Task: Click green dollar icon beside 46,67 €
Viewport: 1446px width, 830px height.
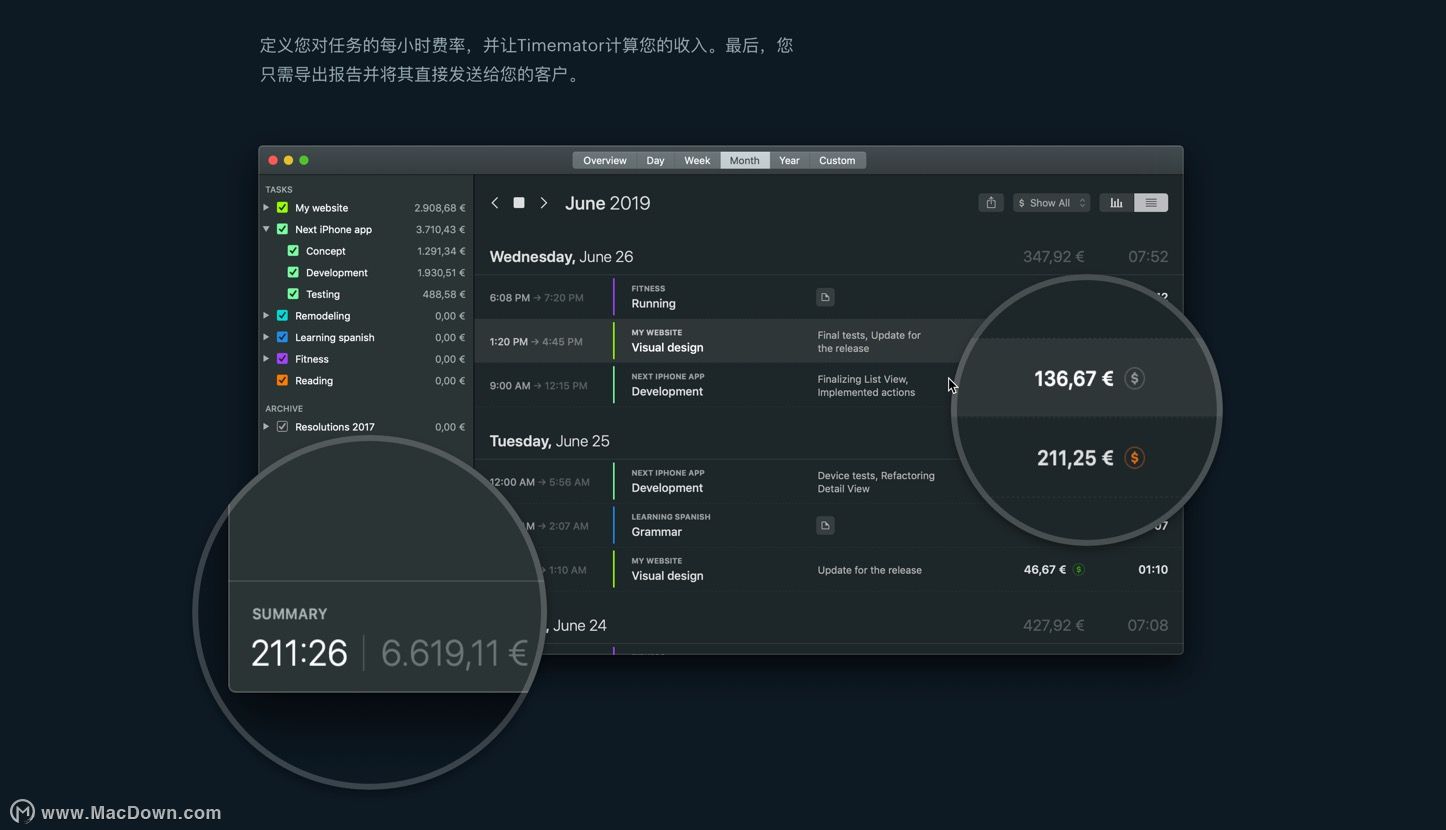Action: click(x=1078, y=570)
